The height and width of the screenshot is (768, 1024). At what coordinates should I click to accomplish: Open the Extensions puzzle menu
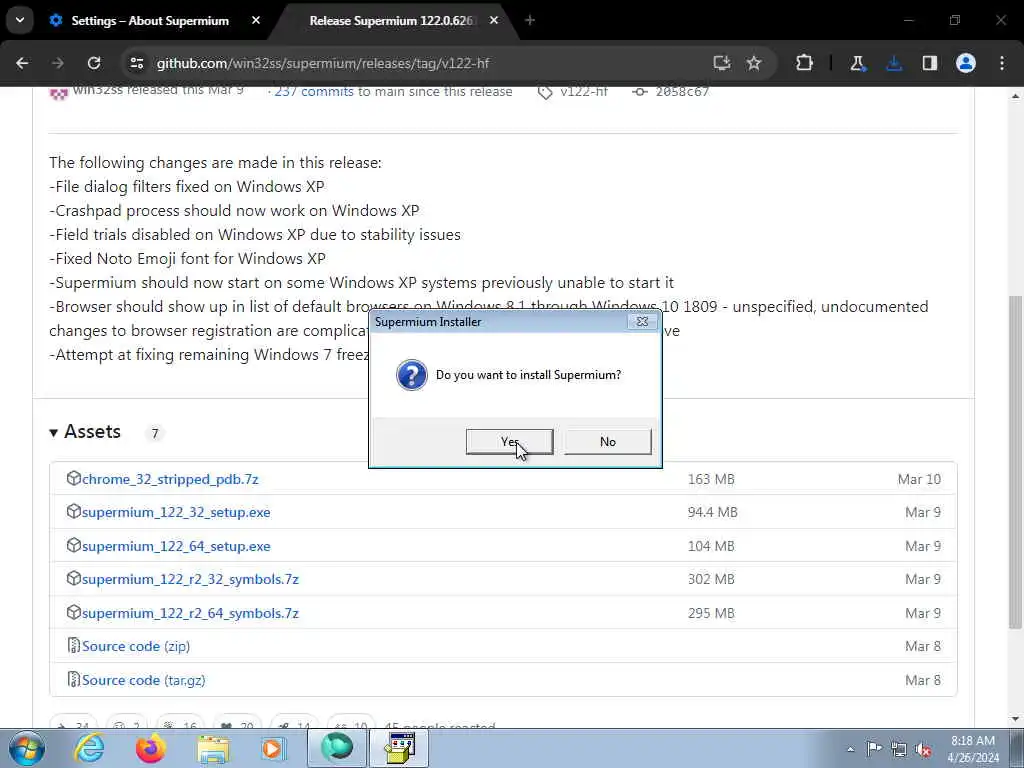click(x=805, y=63)
